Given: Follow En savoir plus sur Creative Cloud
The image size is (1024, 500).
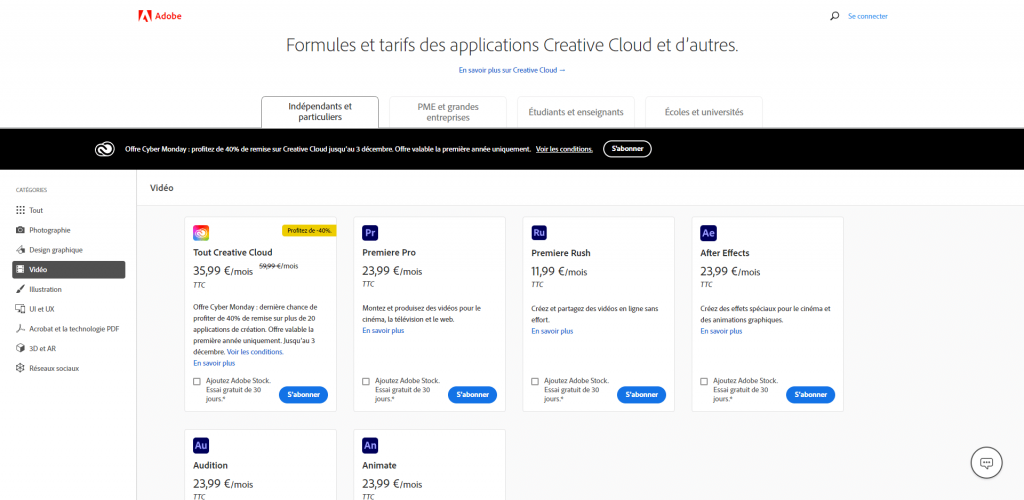Looking at the screenshot, I should pyautogui.click(x=512, y=70).
